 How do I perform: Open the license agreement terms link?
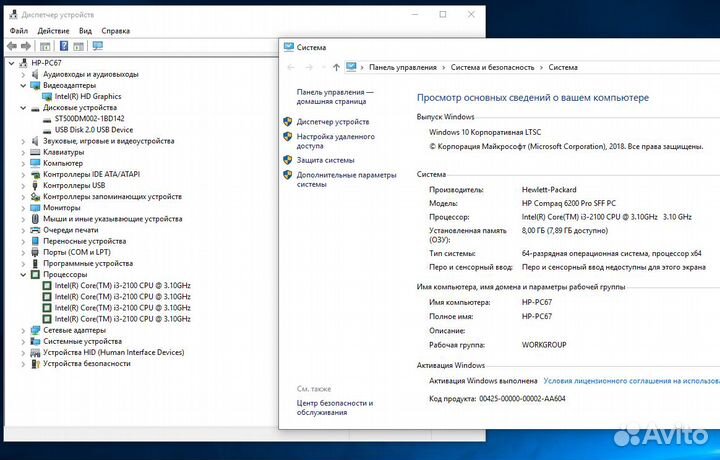click(x=631, y=381)
